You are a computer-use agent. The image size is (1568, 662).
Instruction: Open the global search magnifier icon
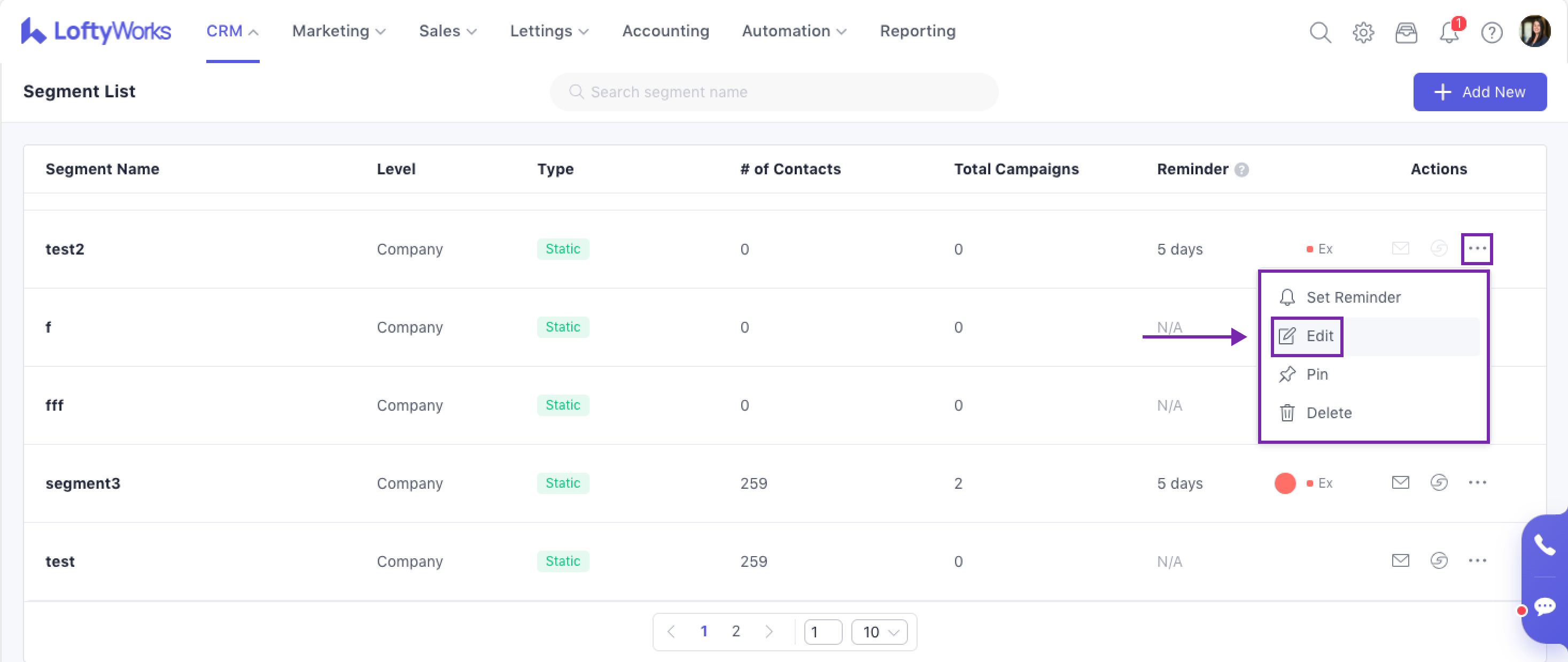1319,32
